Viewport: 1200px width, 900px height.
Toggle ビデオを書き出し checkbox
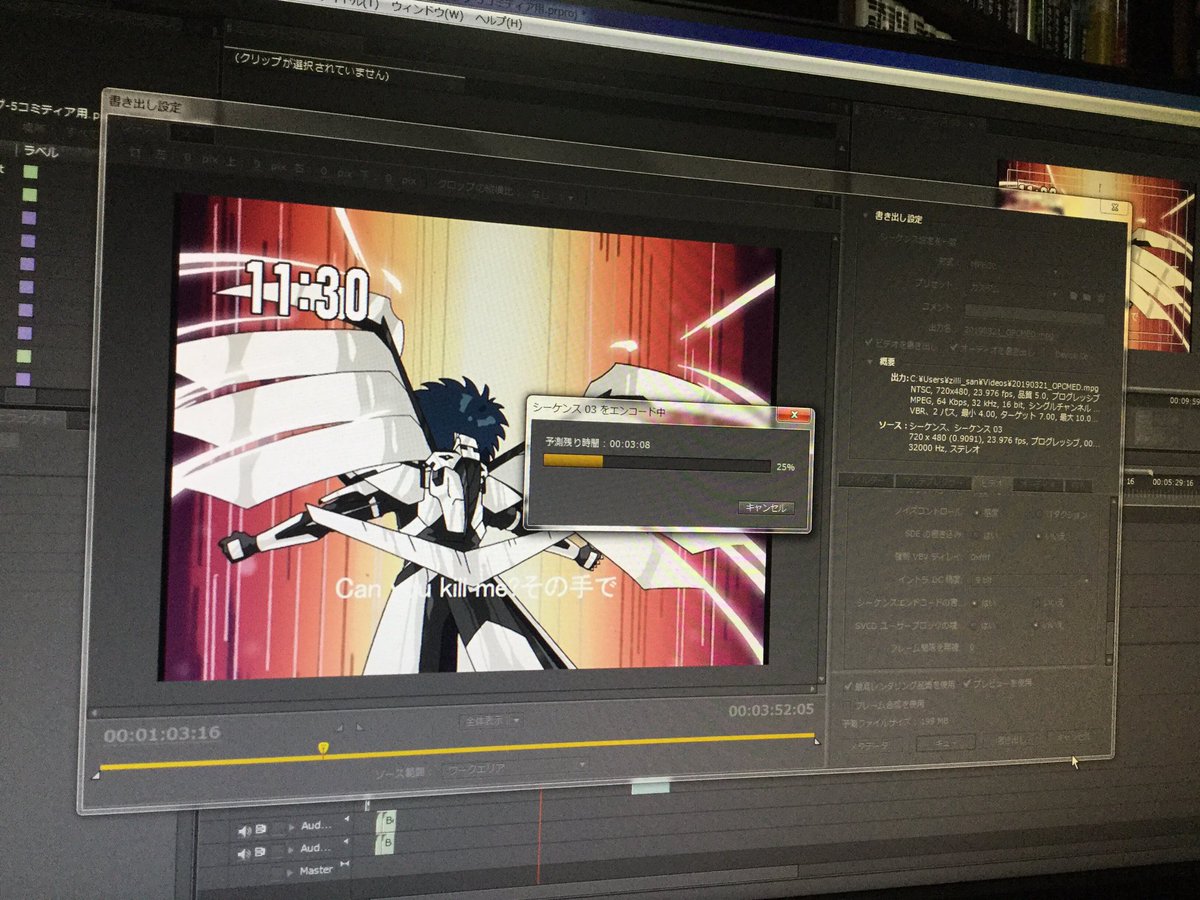tap(869, 343)
